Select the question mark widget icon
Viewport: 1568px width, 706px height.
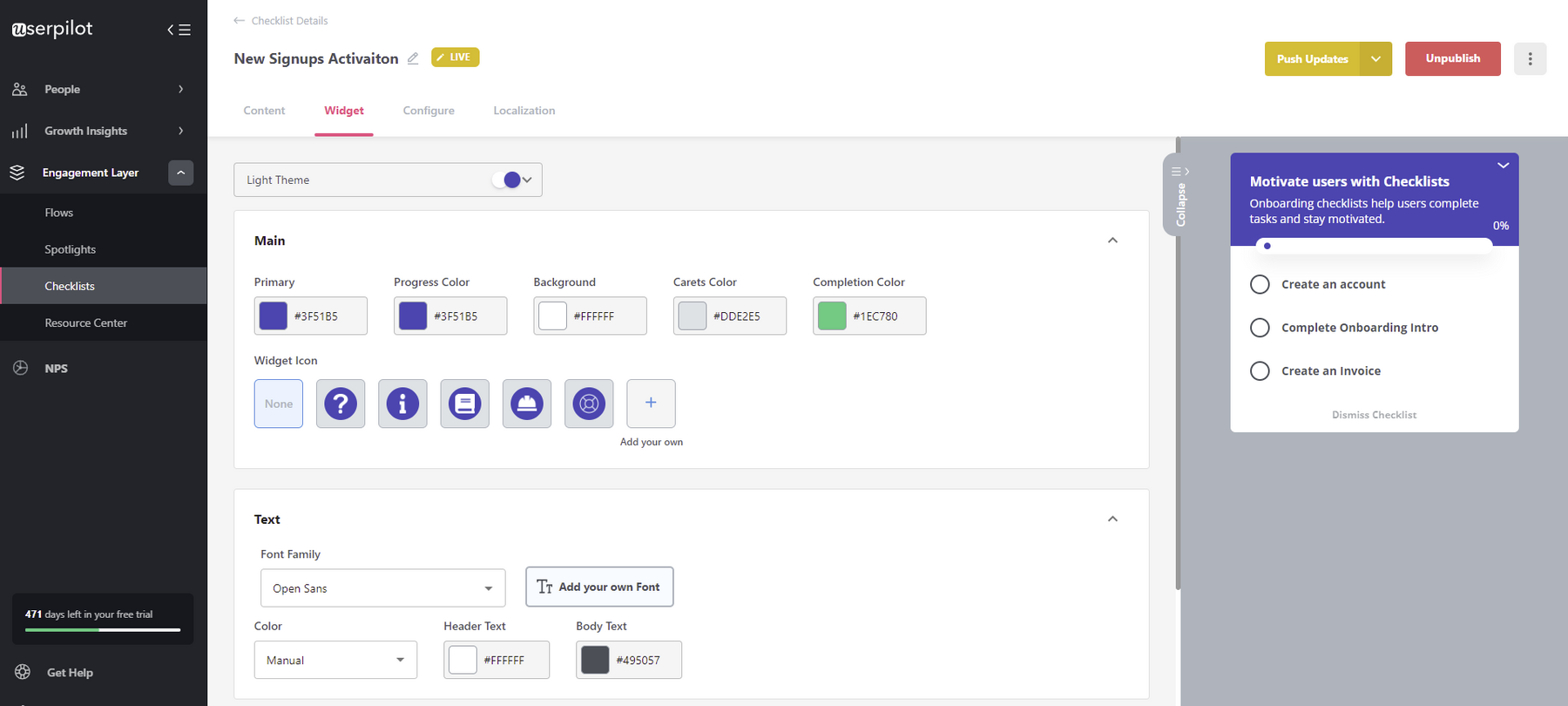point(341,404)
